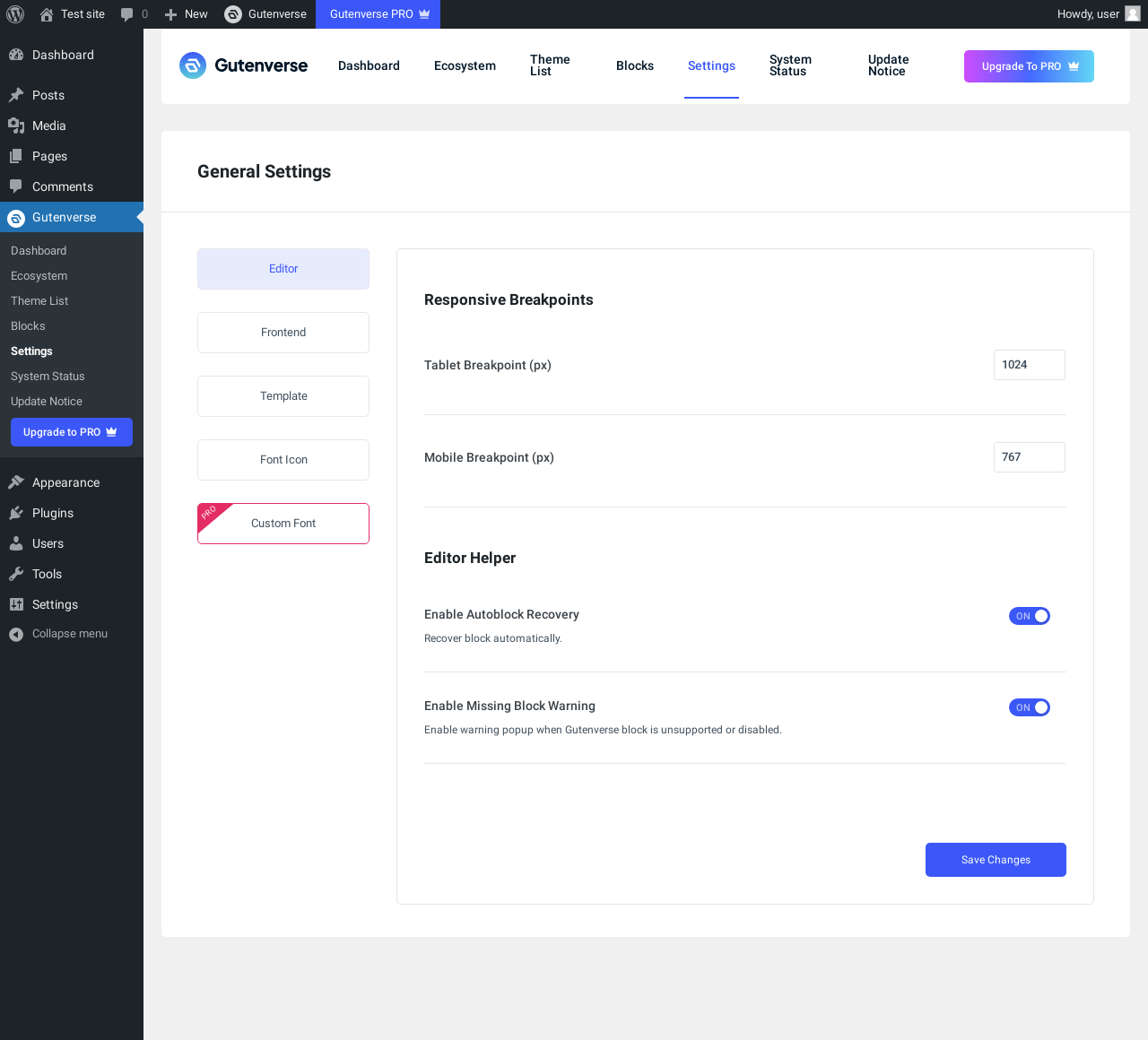The image size is (1148, 1040).
Task: Click Upgrade to PRO in sidebar
Action: pyautogui.click(x=72, y=432)
